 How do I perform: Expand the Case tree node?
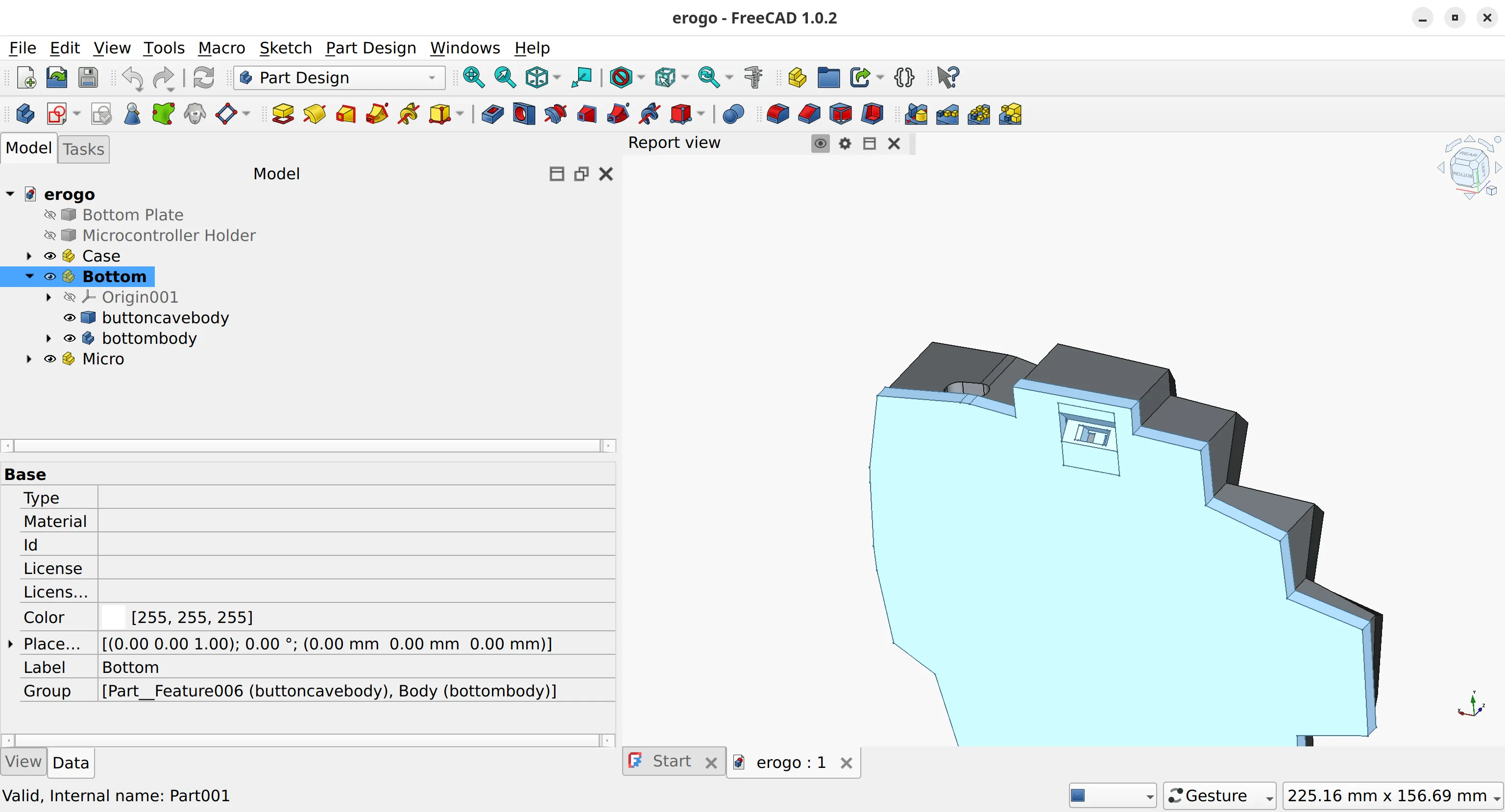[x=29, y=256]
